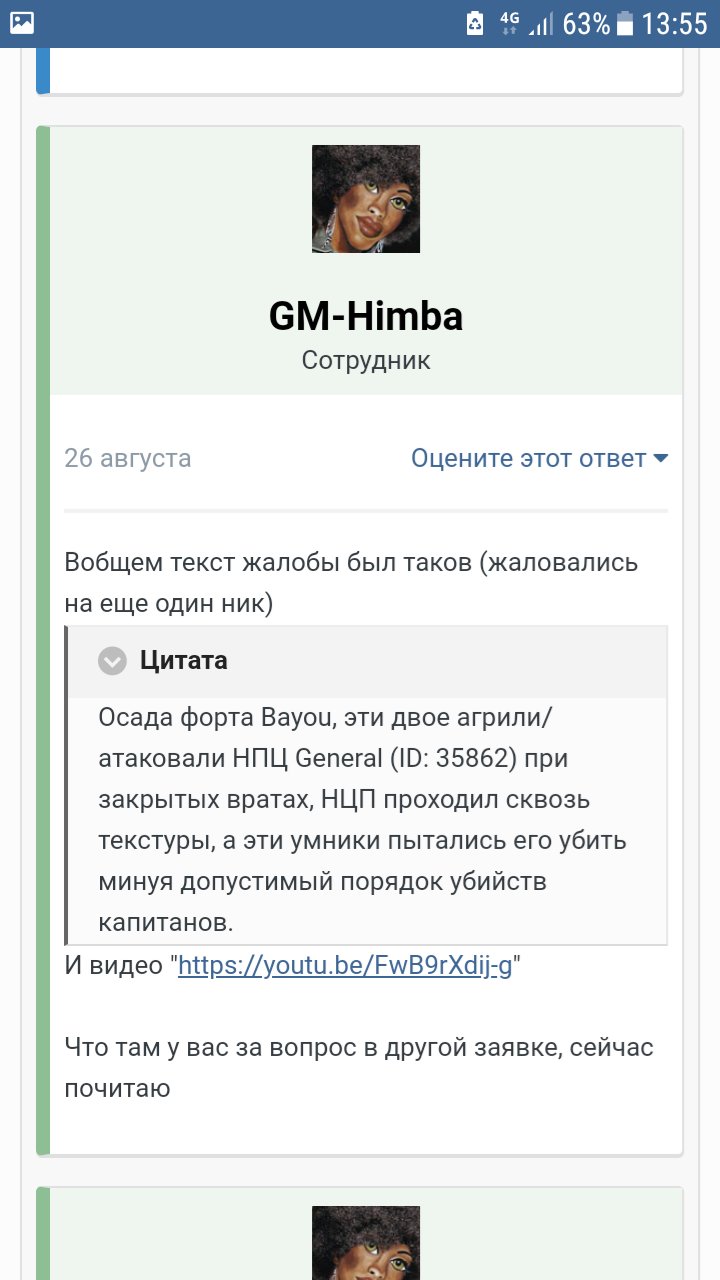Open the GM-Himba username profile
The height and width of the screenshot is (1280, 720).
366,317
